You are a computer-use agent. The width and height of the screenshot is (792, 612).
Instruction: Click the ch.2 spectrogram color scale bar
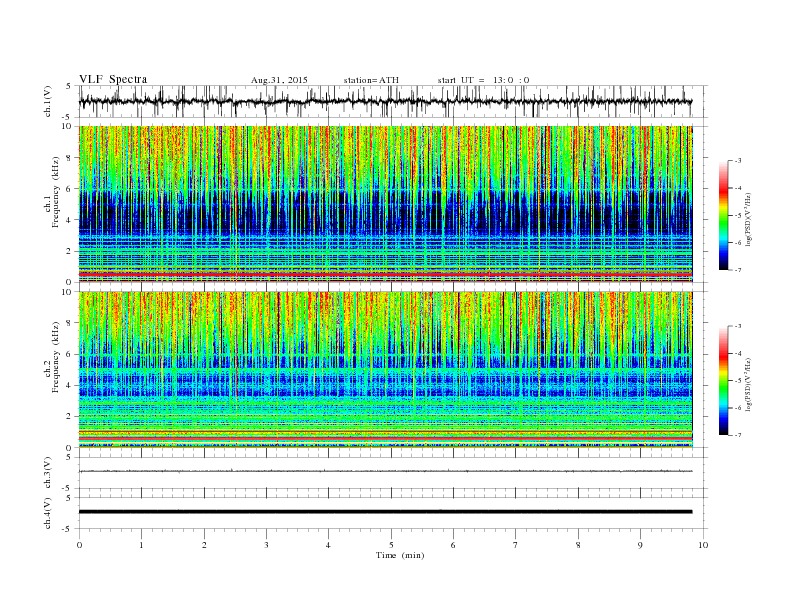click(724, 380)
